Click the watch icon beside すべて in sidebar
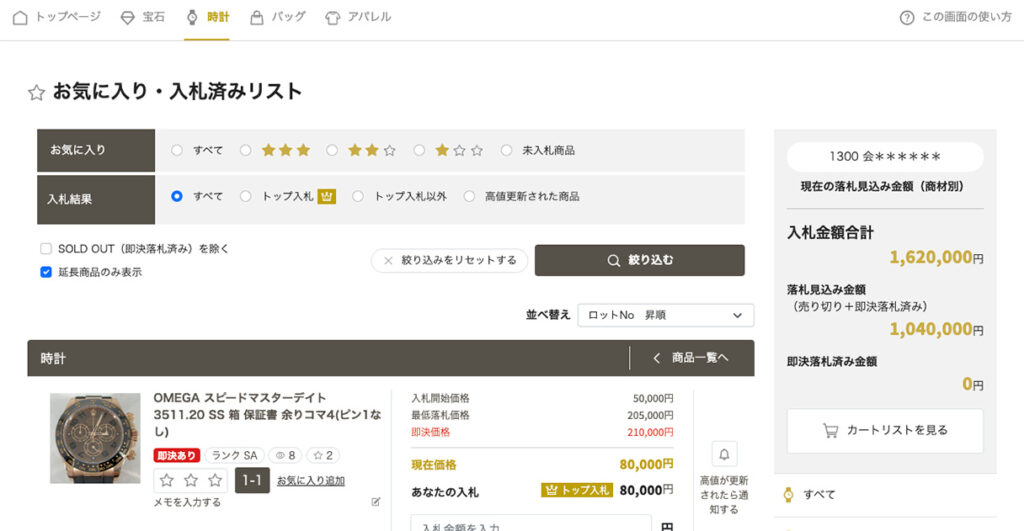 788,494
